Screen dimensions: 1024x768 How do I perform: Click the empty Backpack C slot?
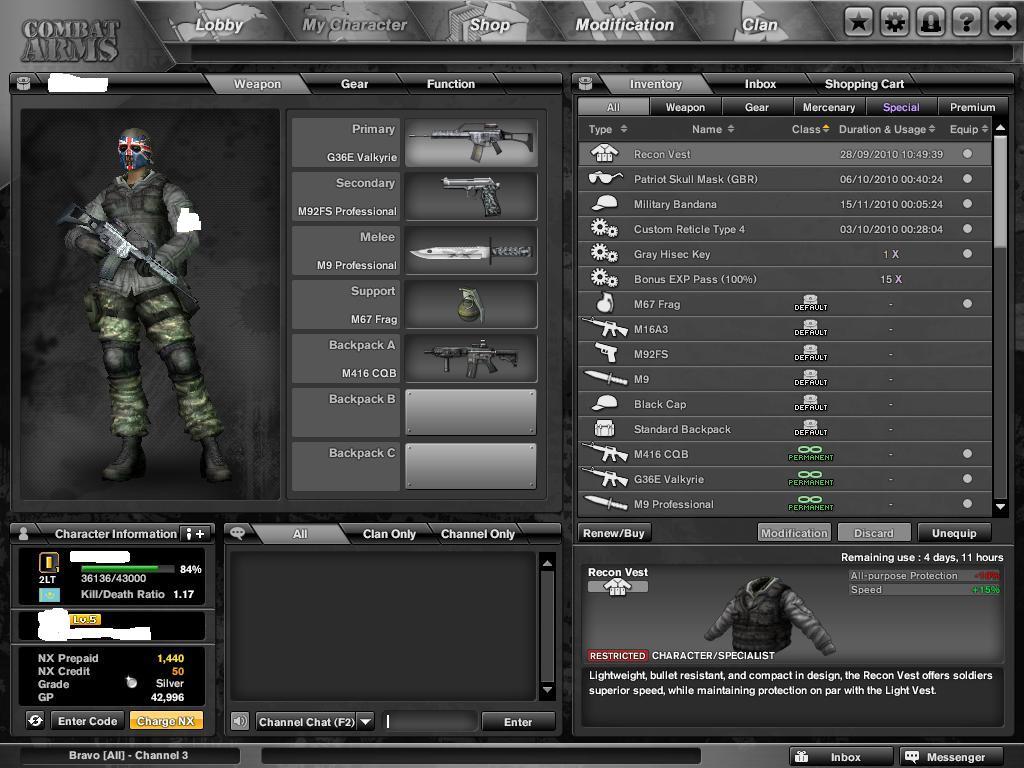click(x=471, y=466)
